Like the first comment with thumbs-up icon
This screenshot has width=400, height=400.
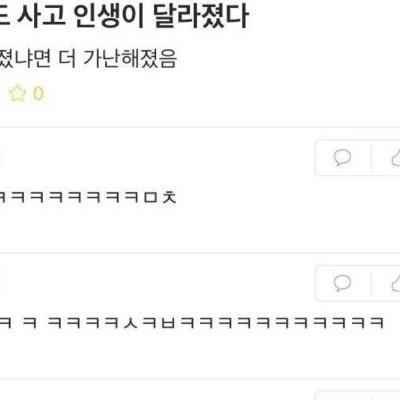tap(396, 157)
